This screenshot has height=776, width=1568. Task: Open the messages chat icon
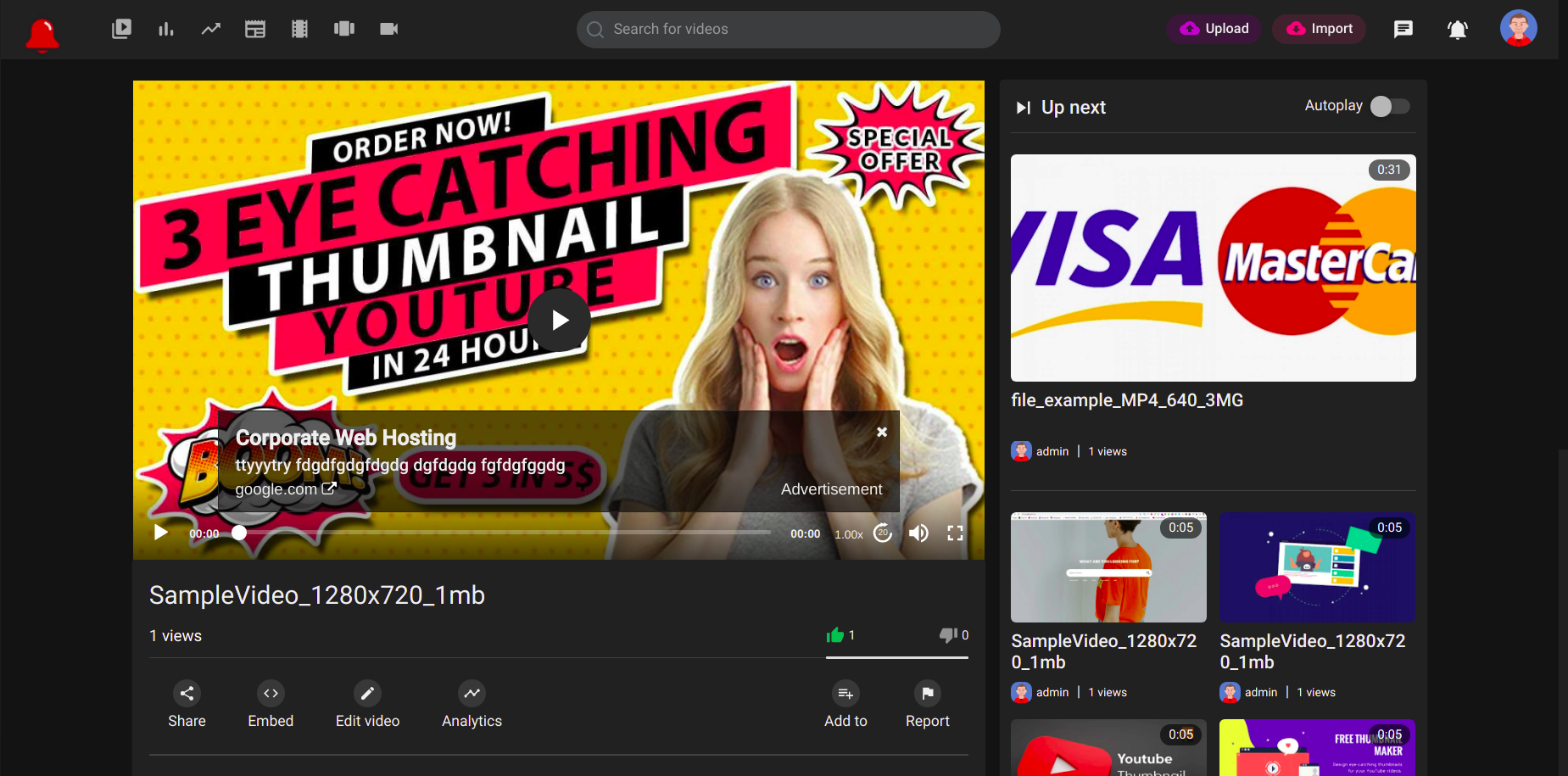[1403, 30]
